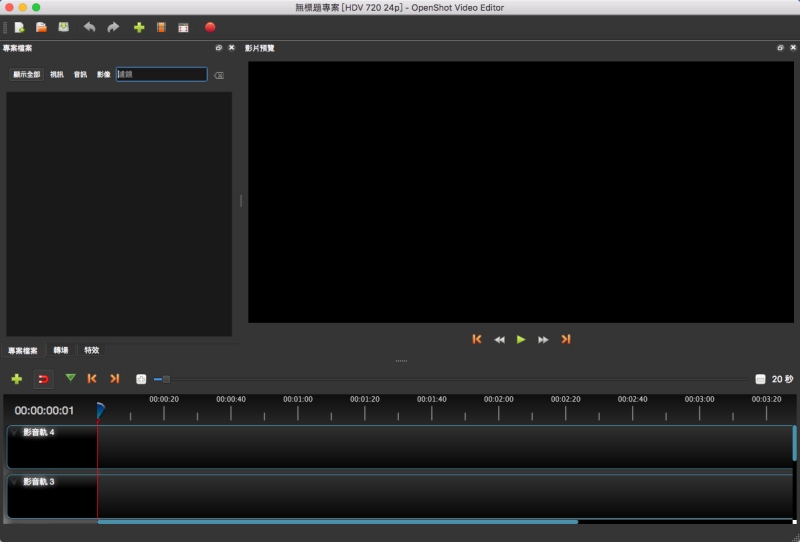Screen dimensions: 800x542
Task: Switch to the 特效 tab
Action: click(91, 351)
